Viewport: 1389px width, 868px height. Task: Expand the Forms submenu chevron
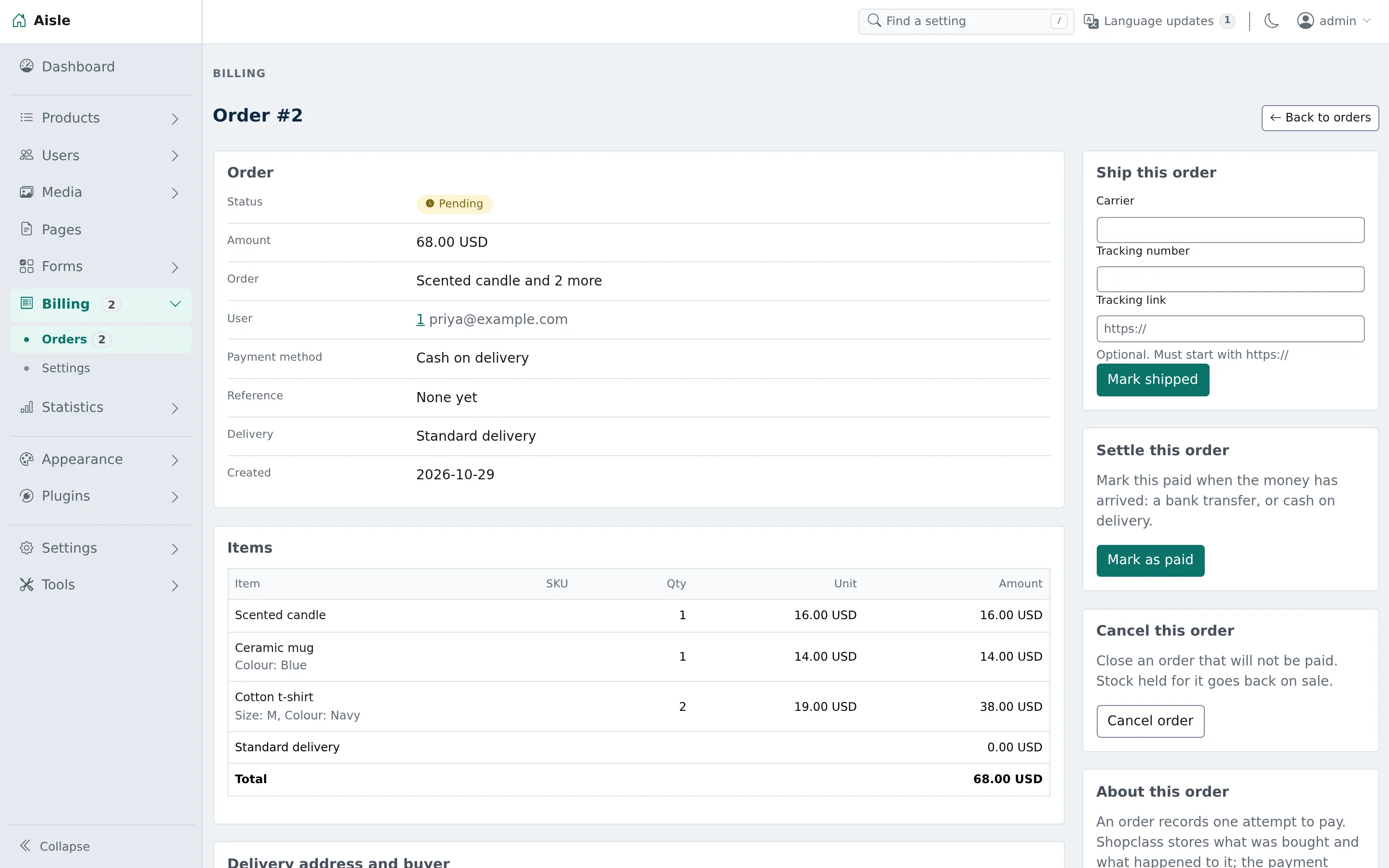pyautogui.click(x=175, y=267)
